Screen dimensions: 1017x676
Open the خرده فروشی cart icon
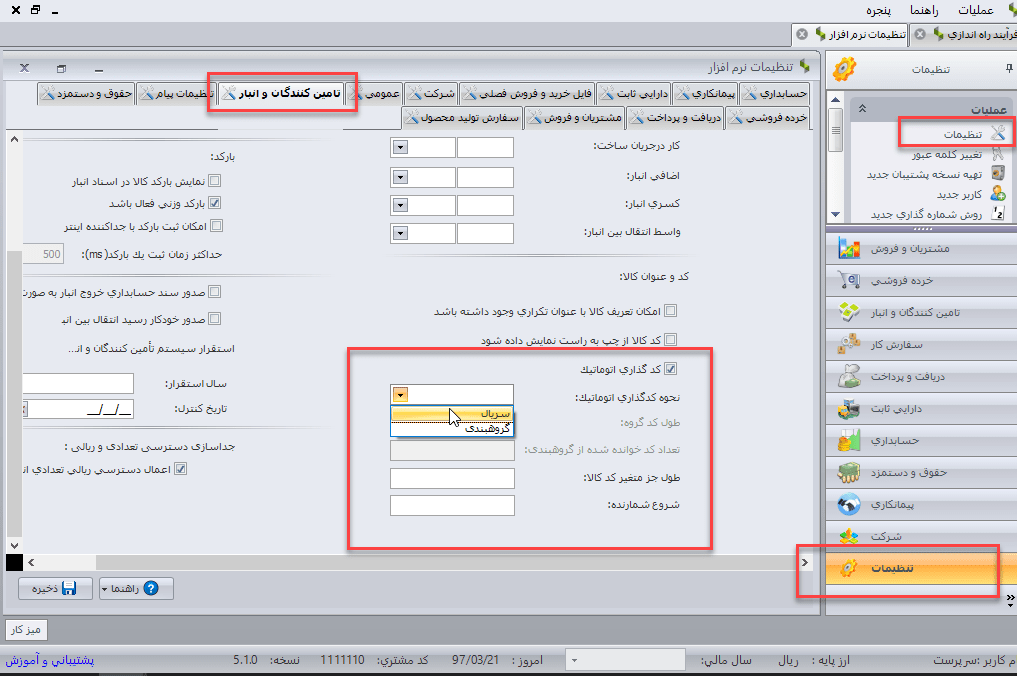[x=849, y=280]
